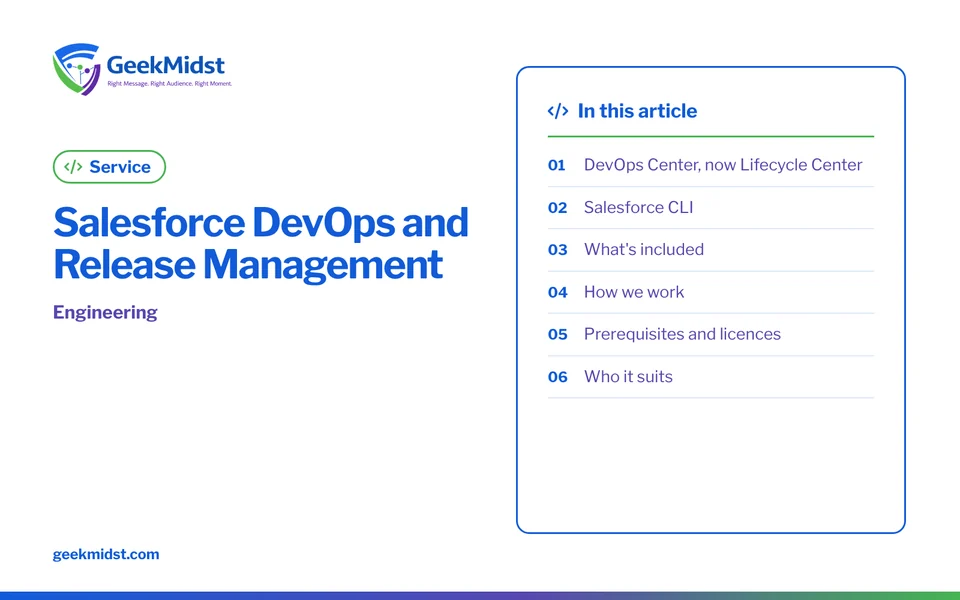Viewport: 960px width, 600px height.
Task: Click the number 01 in contents list
Action: pyautogui.click(x=557, y=165)
